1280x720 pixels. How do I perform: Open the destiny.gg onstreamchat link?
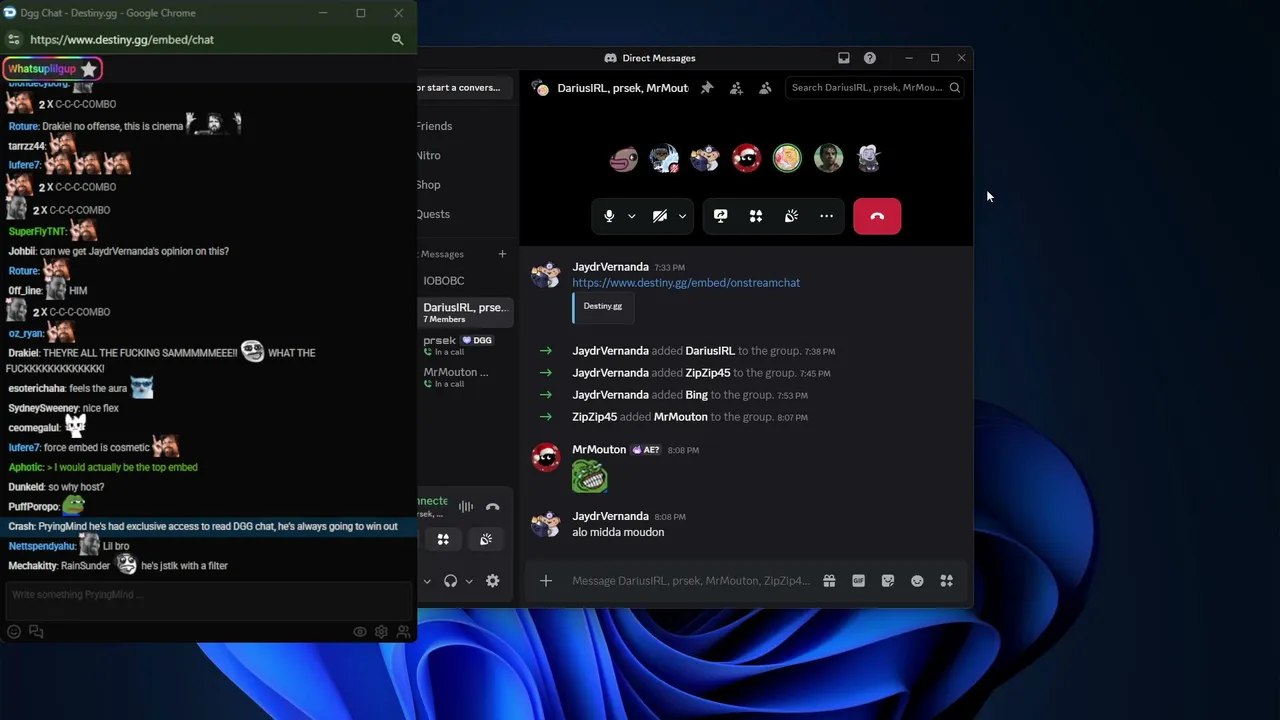coord(686,283)
